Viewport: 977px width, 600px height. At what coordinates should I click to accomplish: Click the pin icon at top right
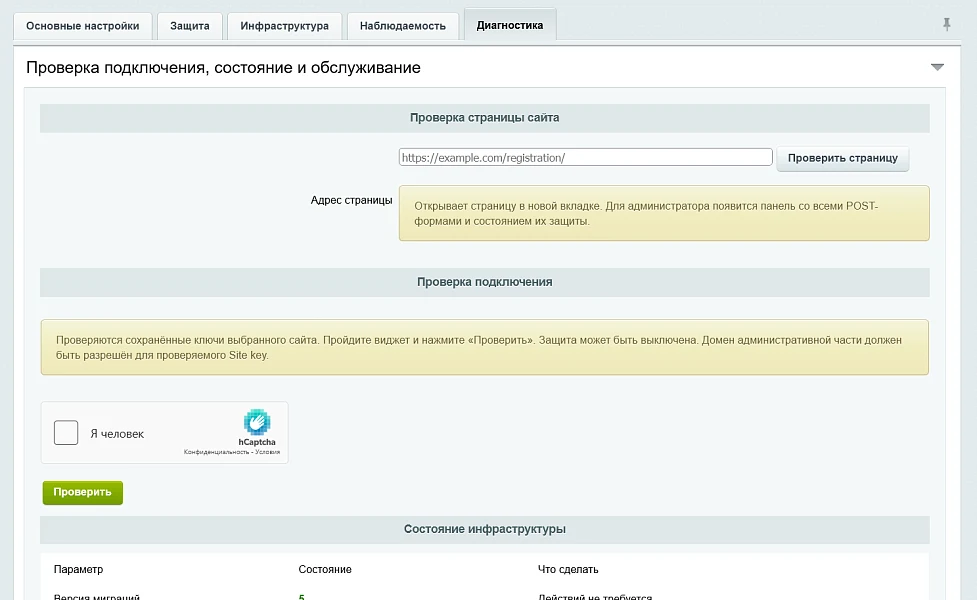click(946, 24)
